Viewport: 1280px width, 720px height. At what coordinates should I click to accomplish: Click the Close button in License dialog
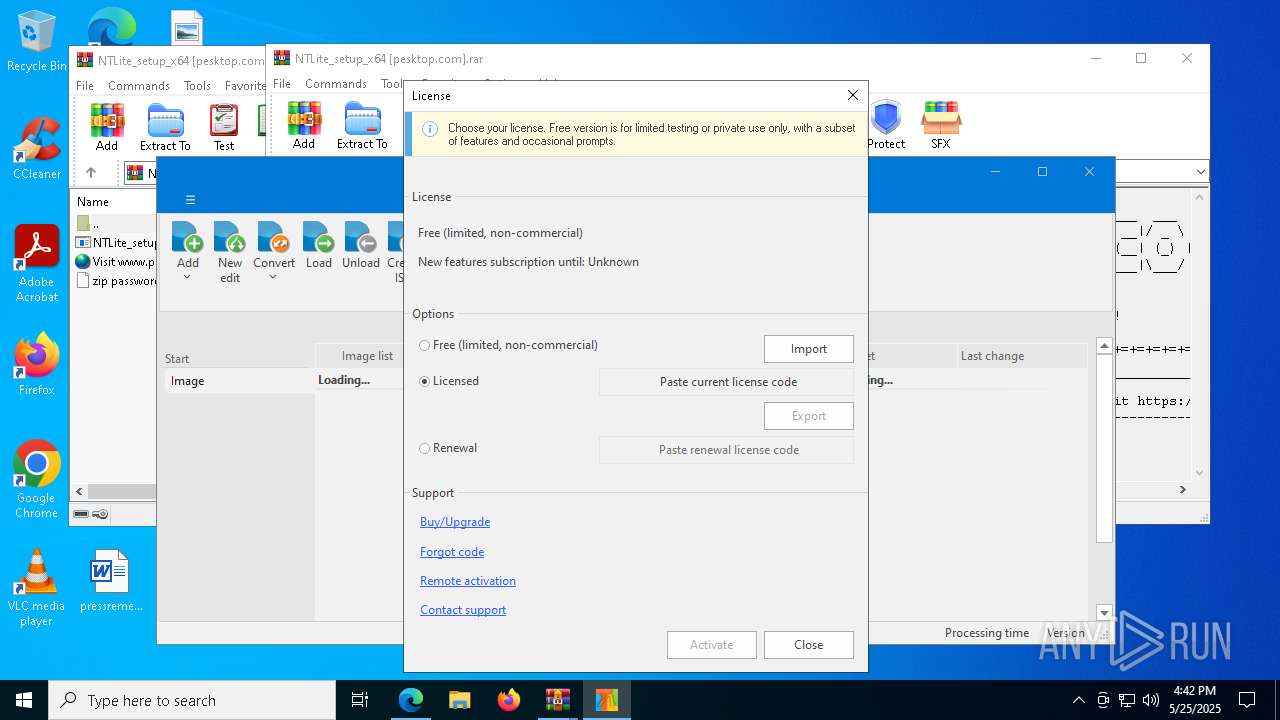809,645
